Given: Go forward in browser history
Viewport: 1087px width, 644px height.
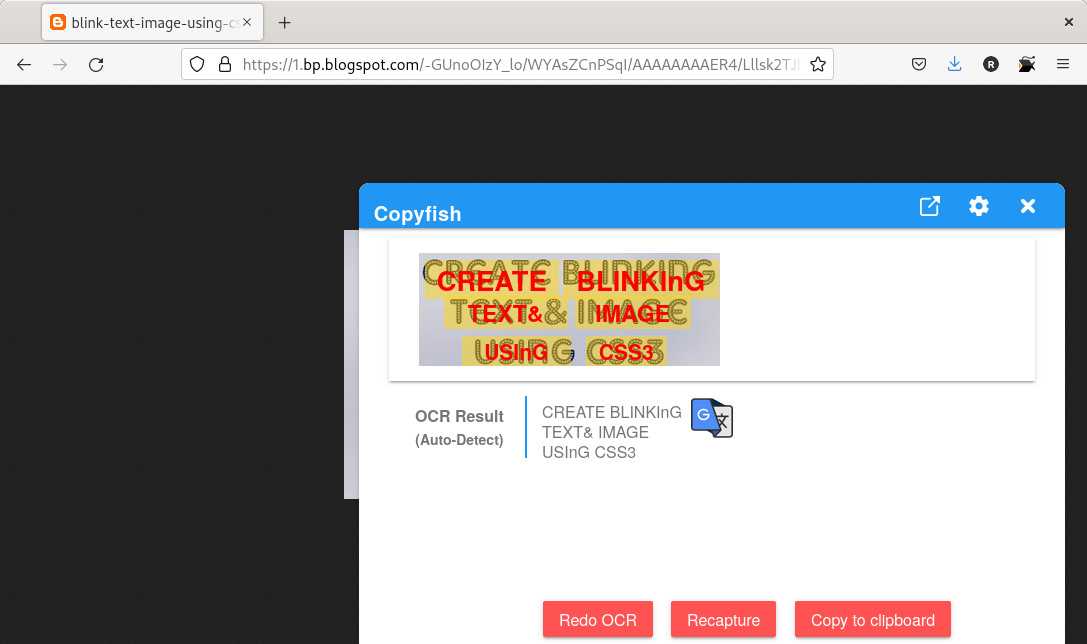Looking at the screenshot, I should coord(60,64).
